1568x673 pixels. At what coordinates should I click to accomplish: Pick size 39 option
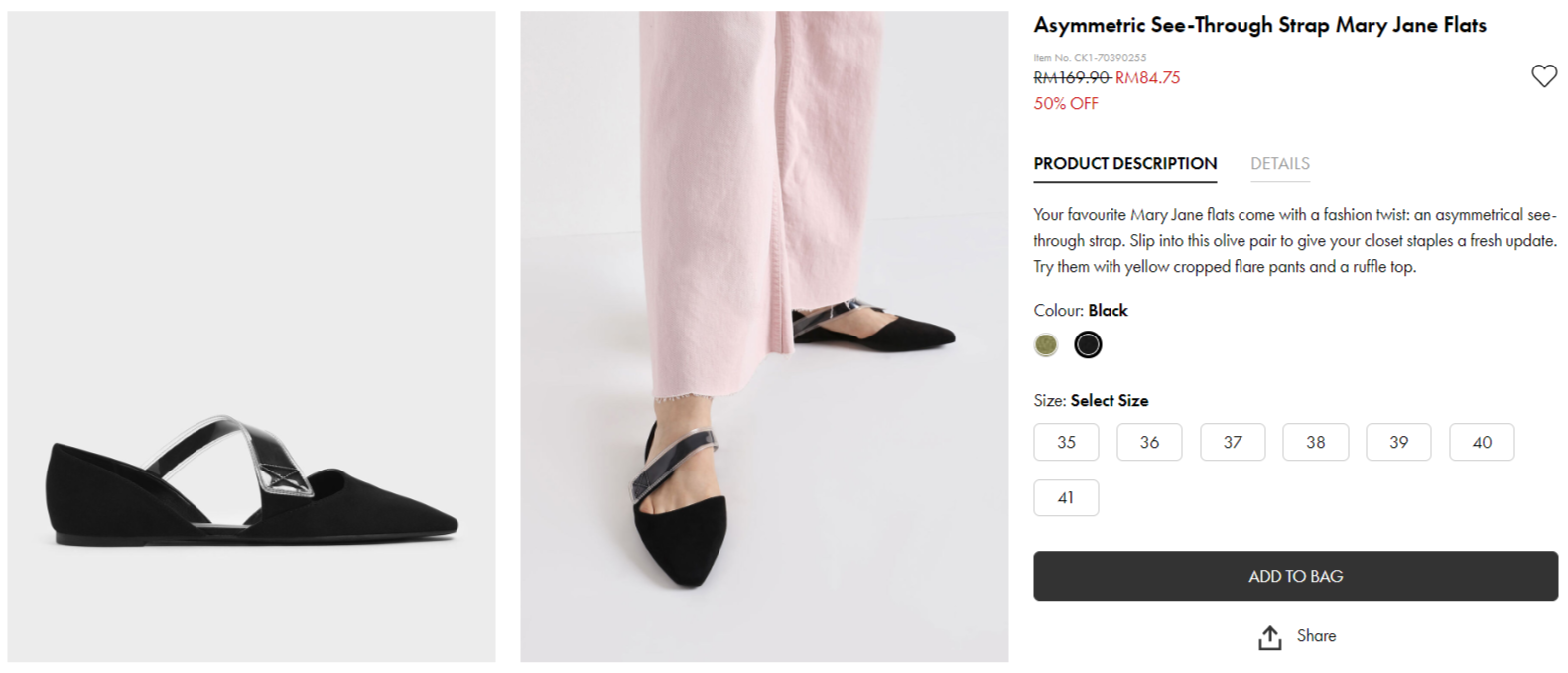1398,442
